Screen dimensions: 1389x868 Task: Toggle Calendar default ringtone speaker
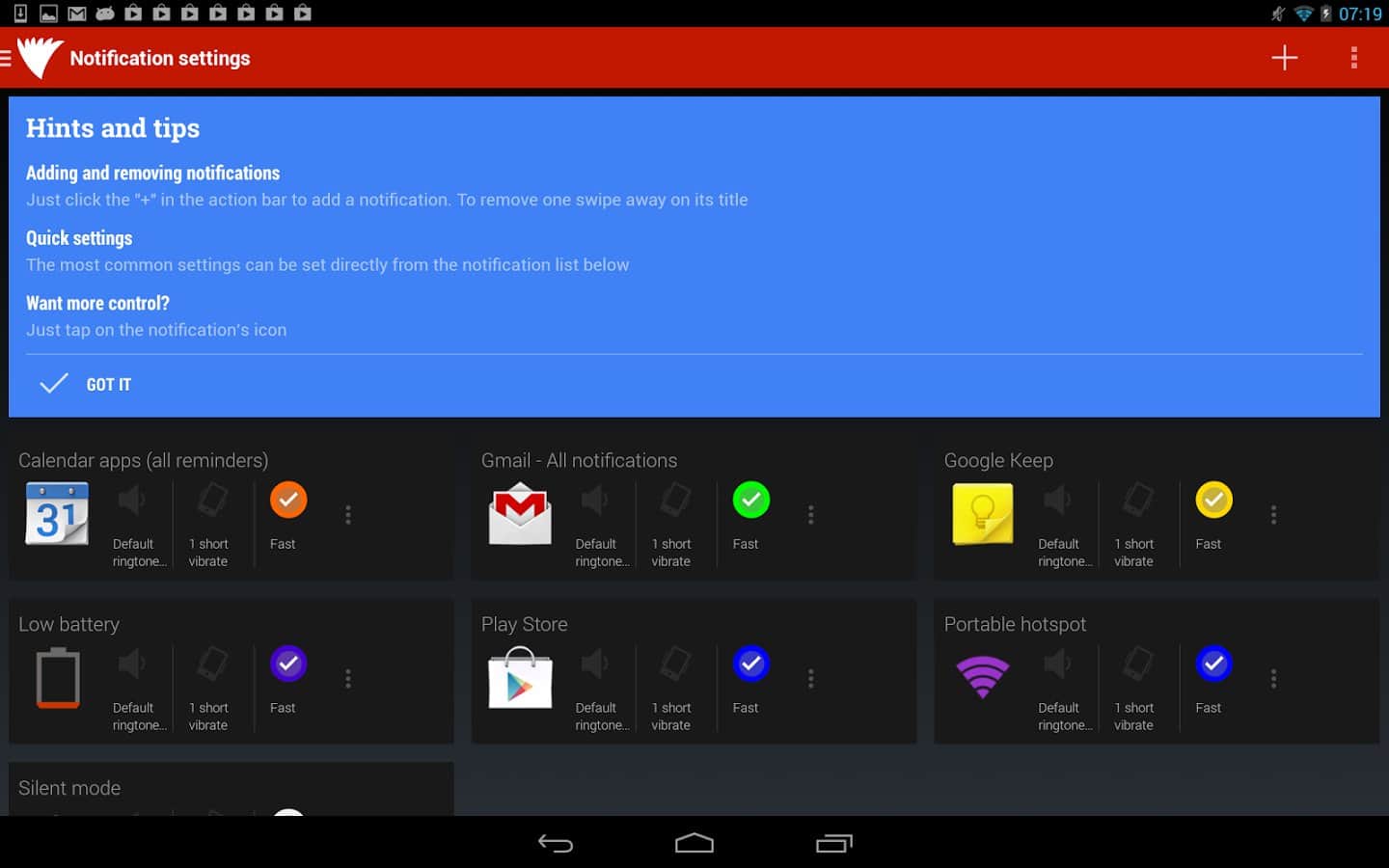(132, 501)
